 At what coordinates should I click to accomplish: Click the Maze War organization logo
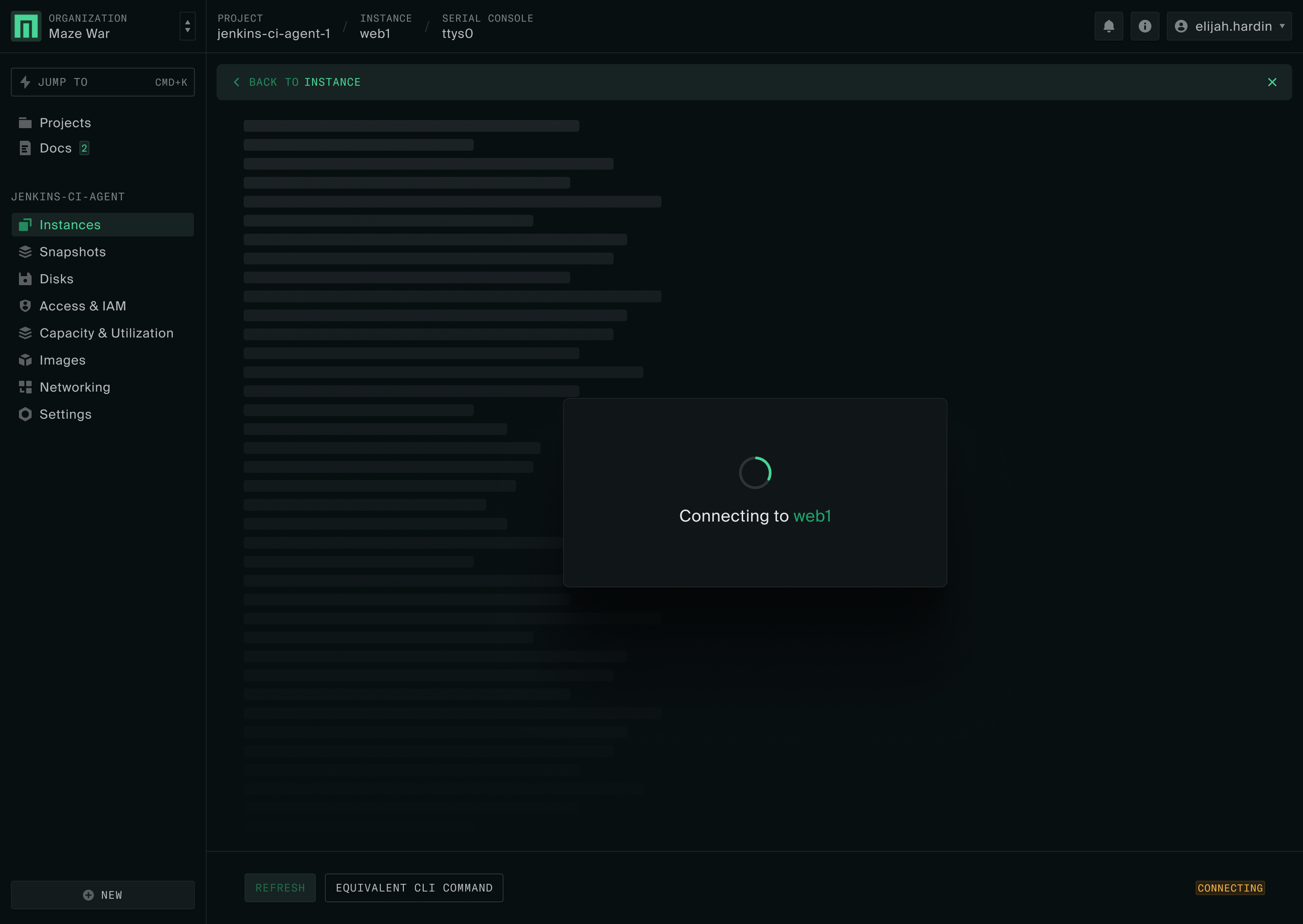click(x=26, y=26)
